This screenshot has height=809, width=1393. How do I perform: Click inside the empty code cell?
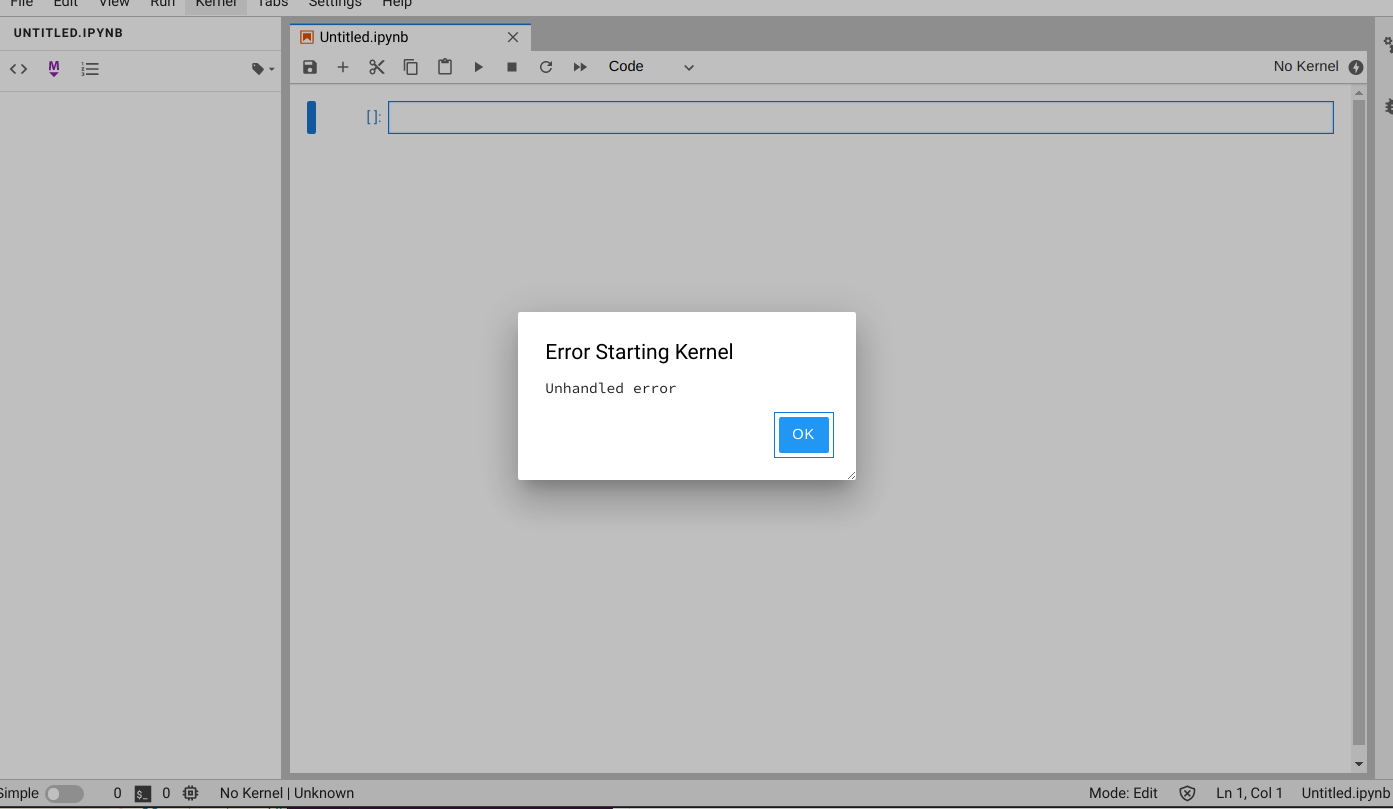tap(860, 117)
